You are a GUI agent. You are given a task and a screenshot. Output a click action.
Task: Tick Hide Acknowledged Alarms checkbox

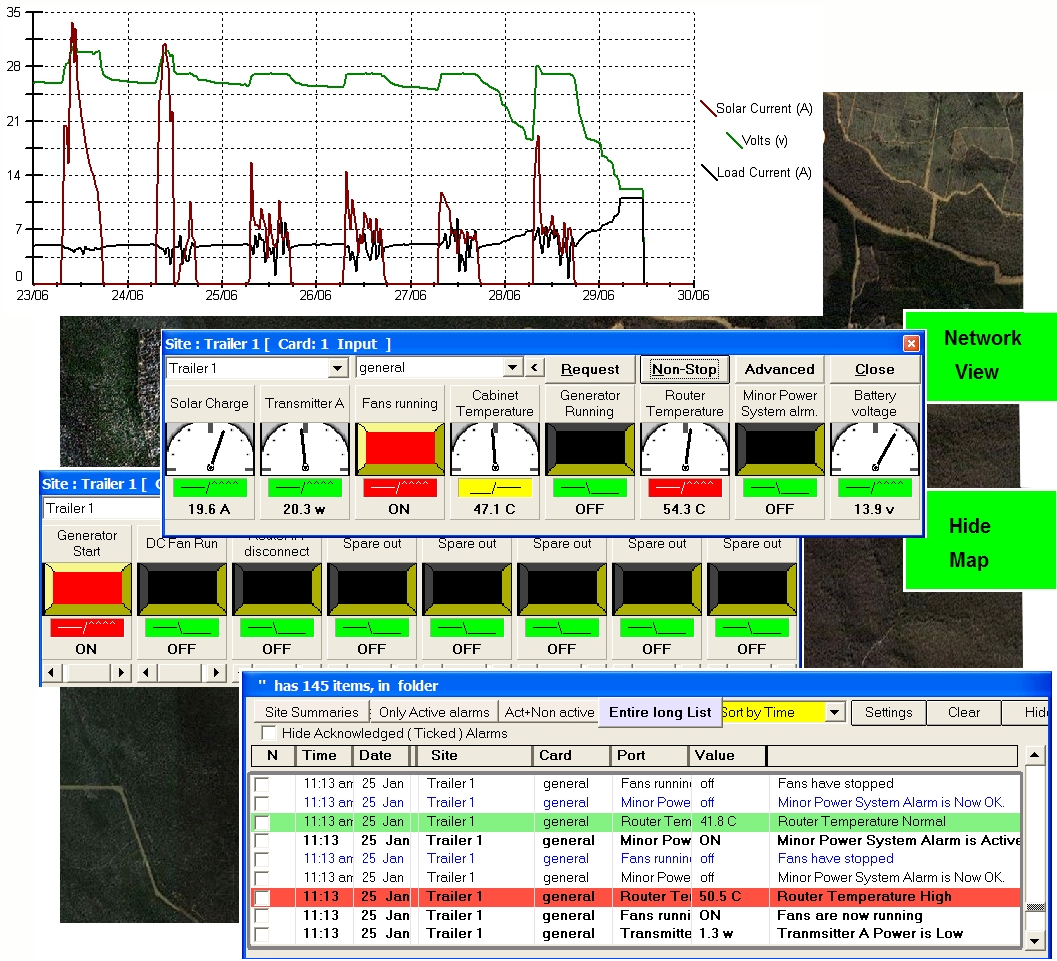tap(269, 733)
